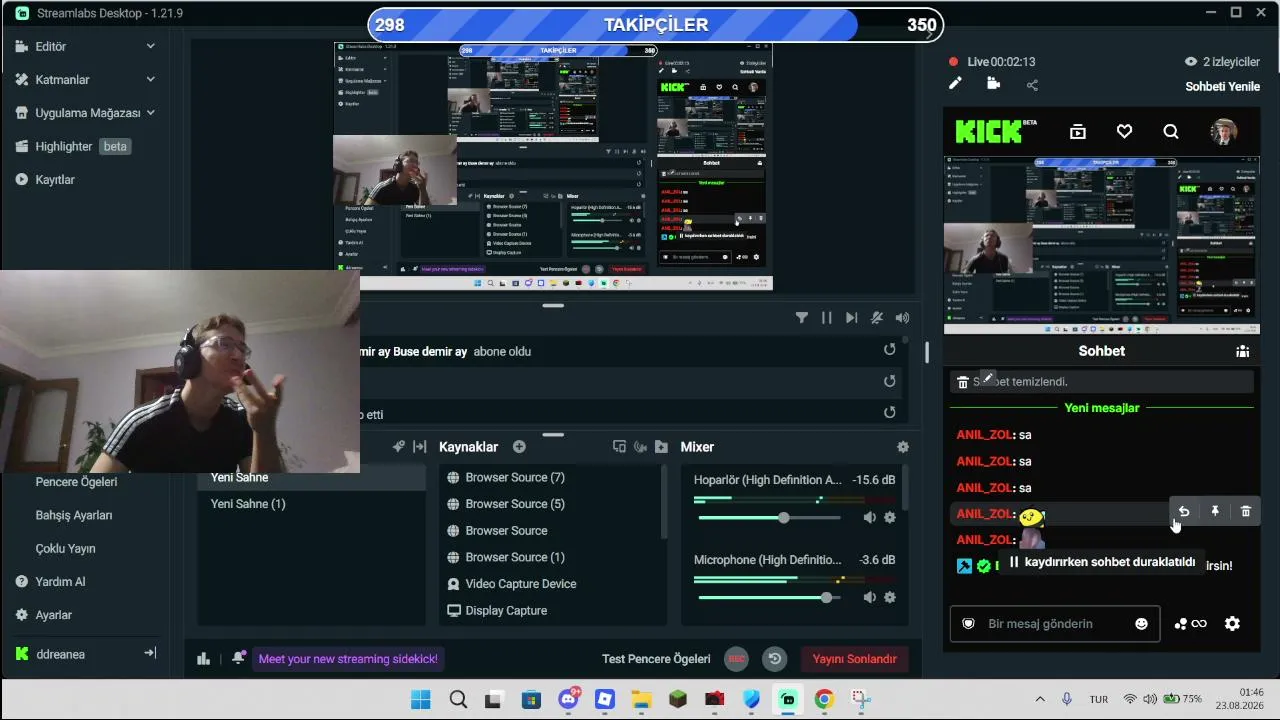This screenshot has height=720, width=1280.
Task: Edit stream info pencil icon
Action: [x=955, y=84]
